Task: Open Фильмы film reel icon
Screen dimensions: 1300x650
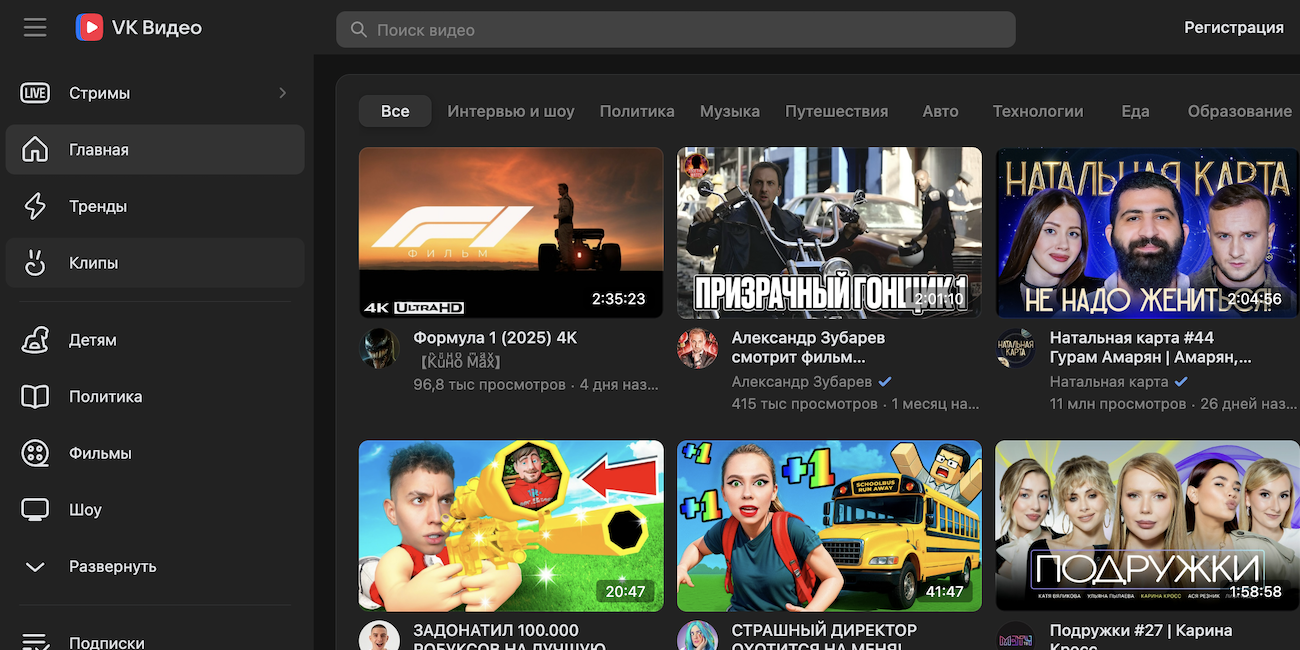Action: [x=35, y=453]
